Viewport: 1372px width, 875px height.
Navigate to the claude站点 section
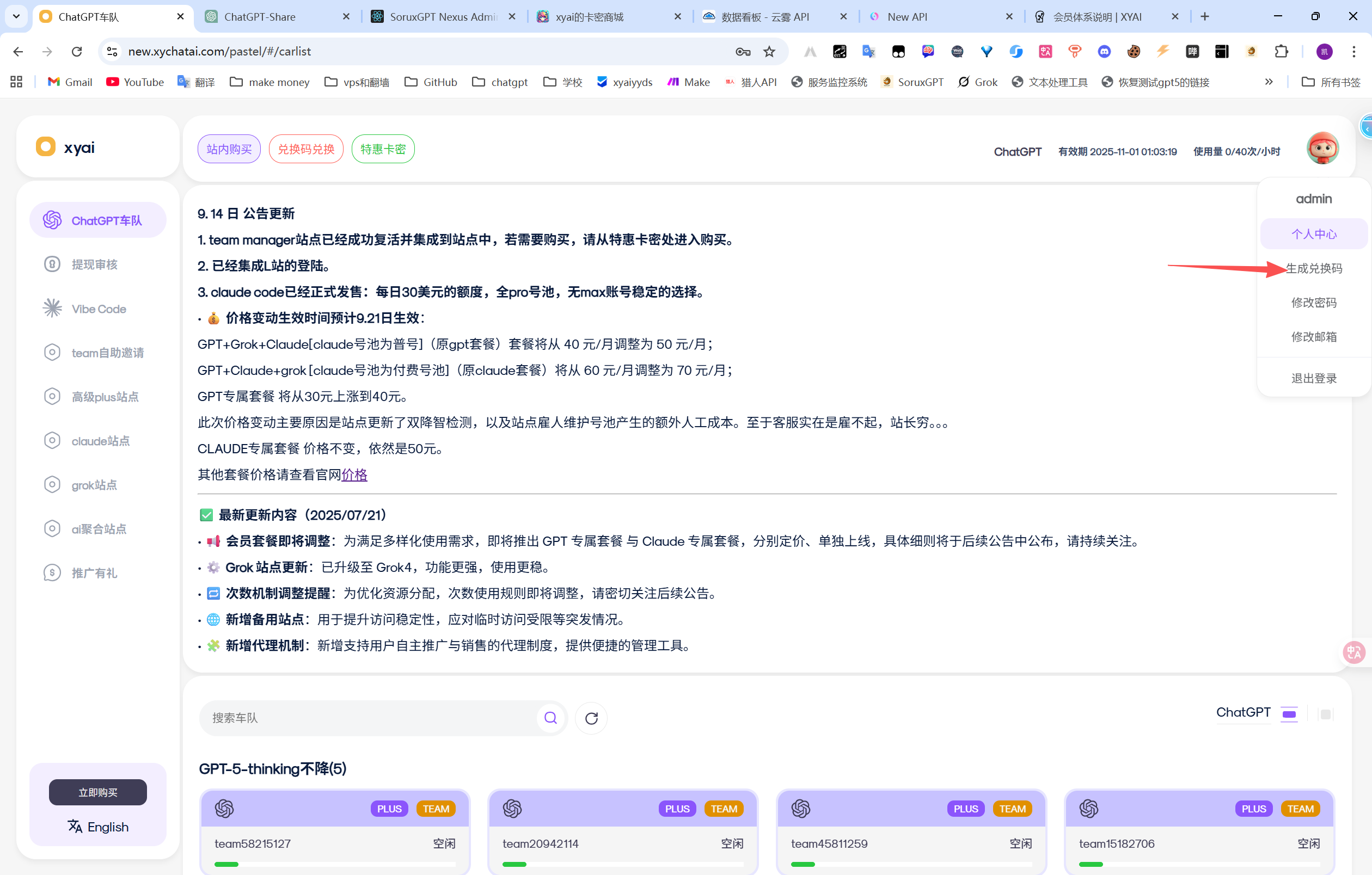tap(100, 440)
